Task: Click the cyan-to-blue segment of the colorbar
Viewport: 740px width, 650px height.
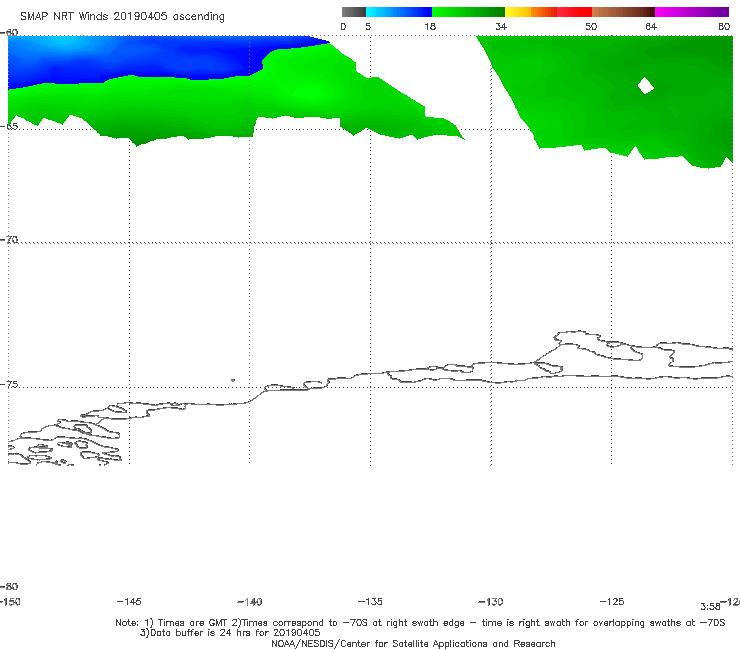Action: [x=399, y=12]
